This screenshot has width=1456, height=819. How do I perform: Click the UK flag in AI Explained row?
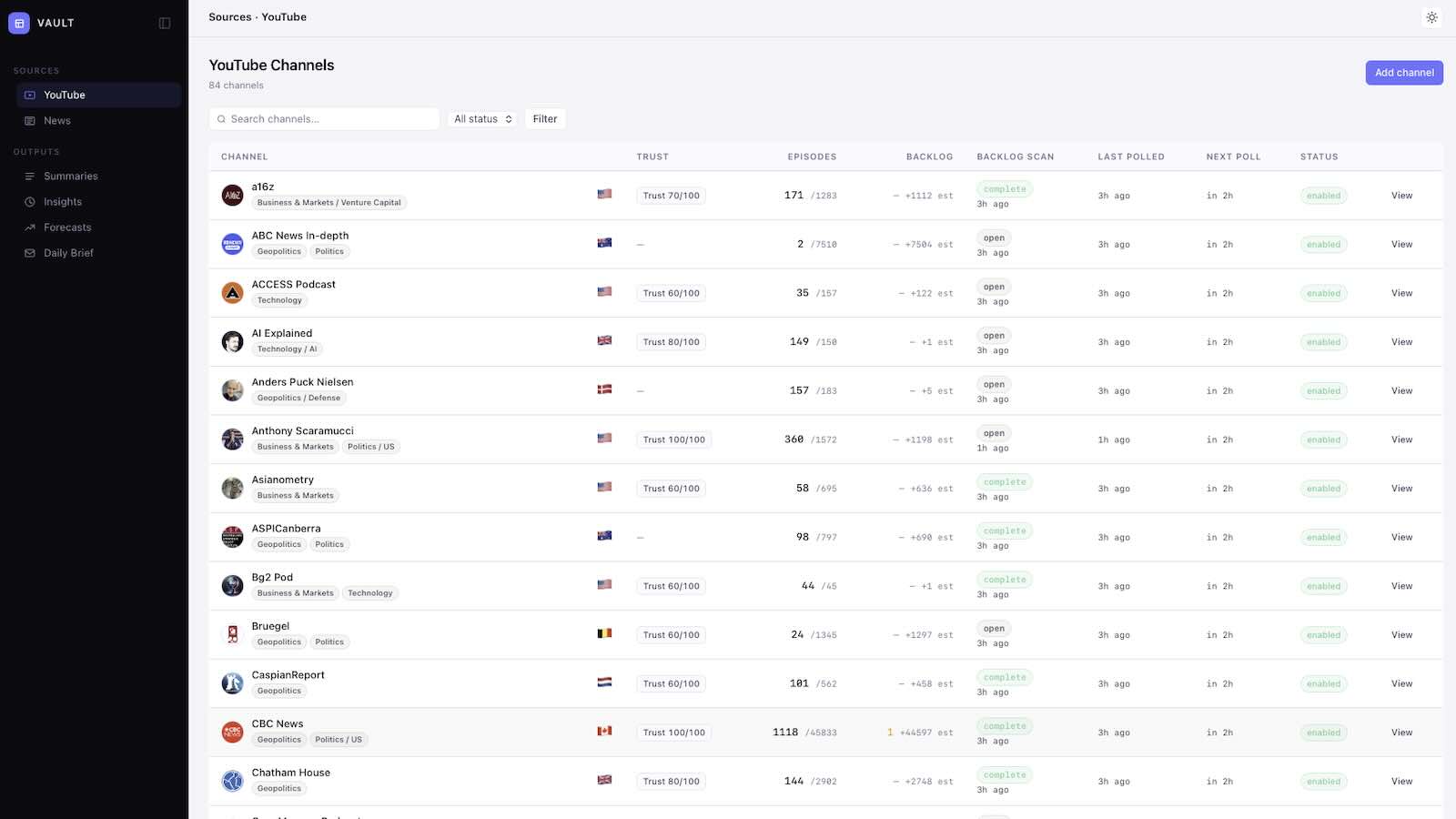point(604,340)
